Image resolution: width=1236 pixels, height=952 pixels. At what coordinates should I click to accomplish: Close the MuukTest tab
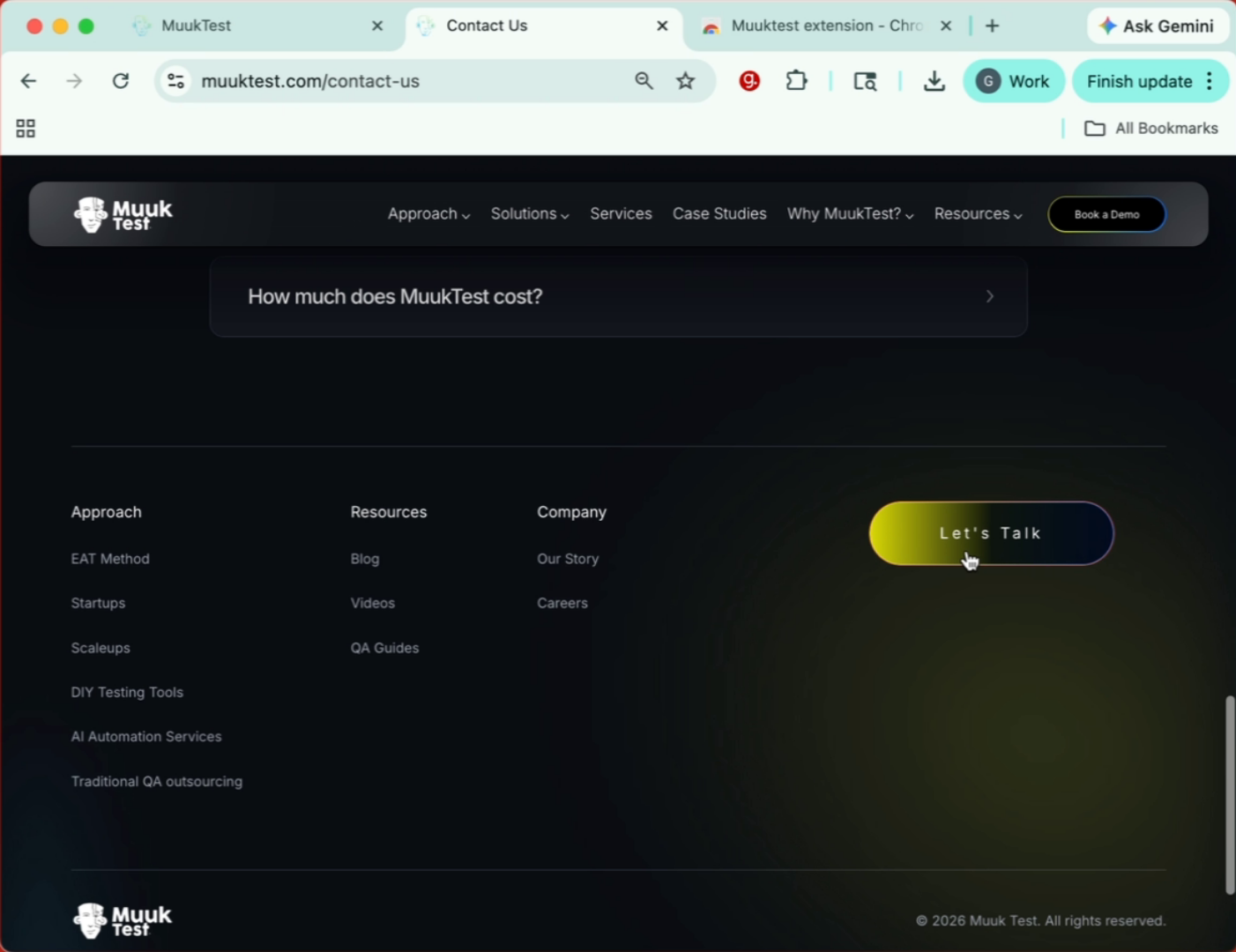pos(377,26)
